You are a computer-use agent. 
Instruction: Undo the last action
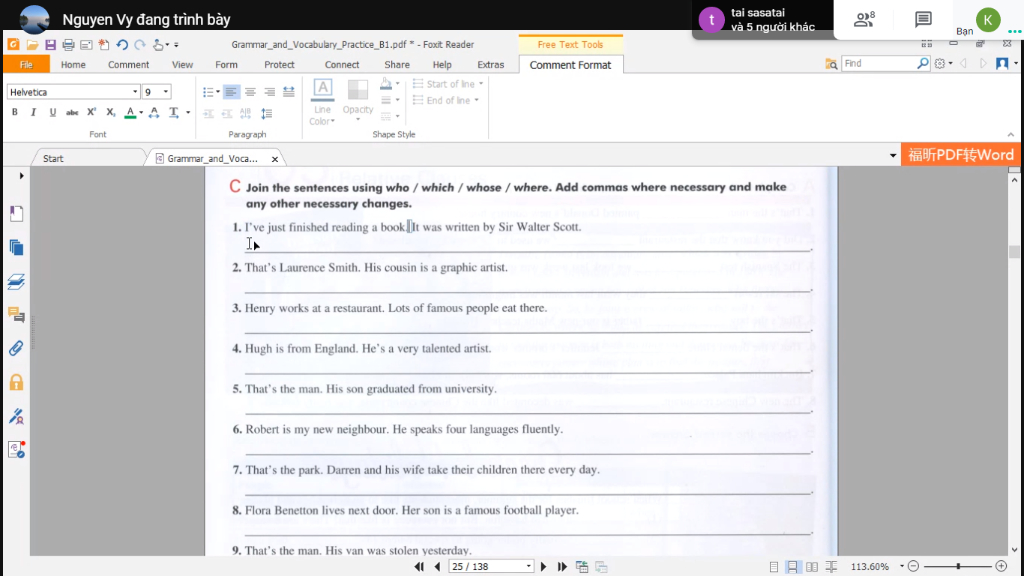pos(121,44)
